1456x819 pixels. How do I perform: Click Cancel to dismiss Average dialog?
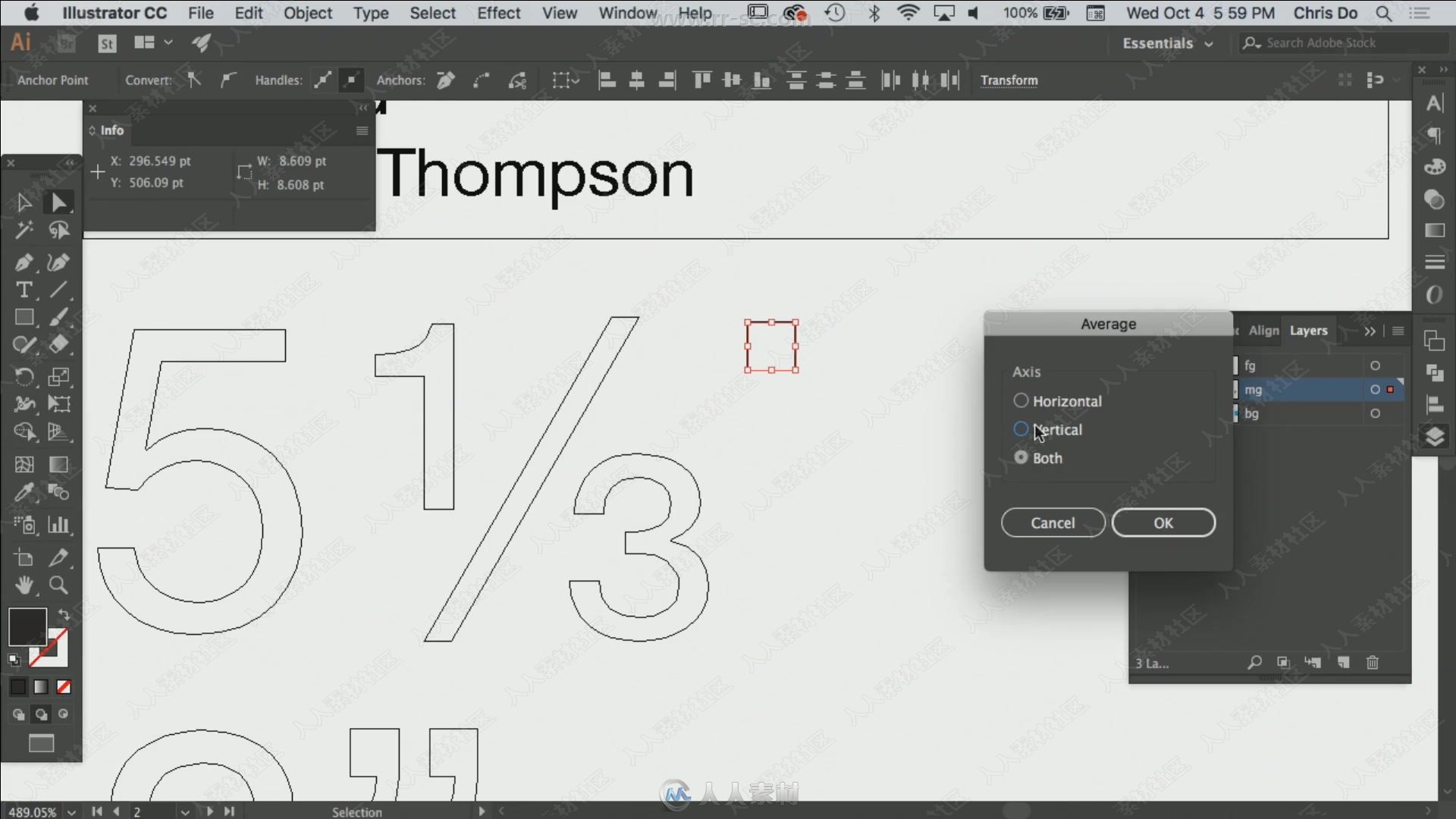click(1052, 522)
